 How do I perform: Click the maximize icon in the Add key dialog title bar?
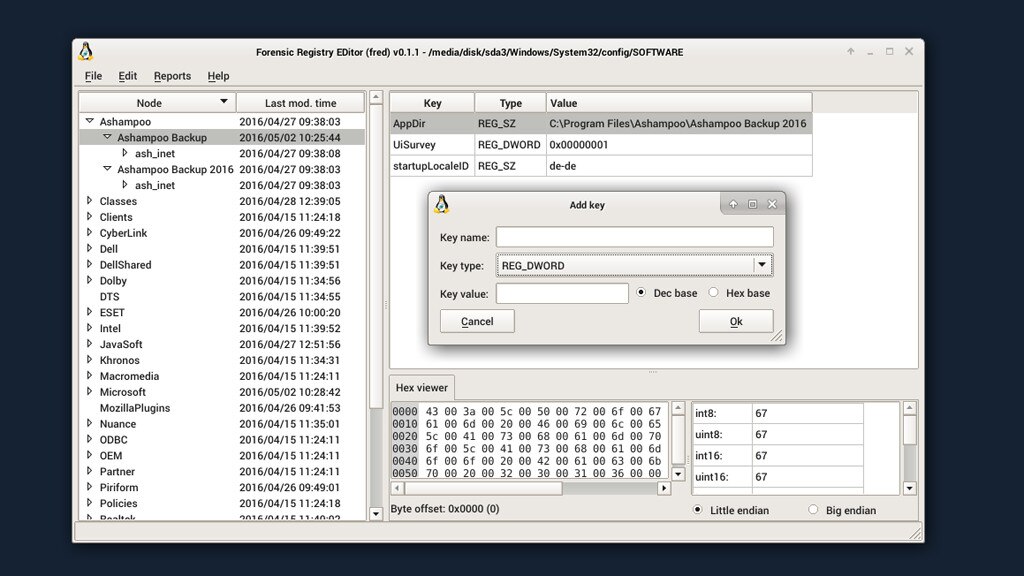click(x=752, y=204)
